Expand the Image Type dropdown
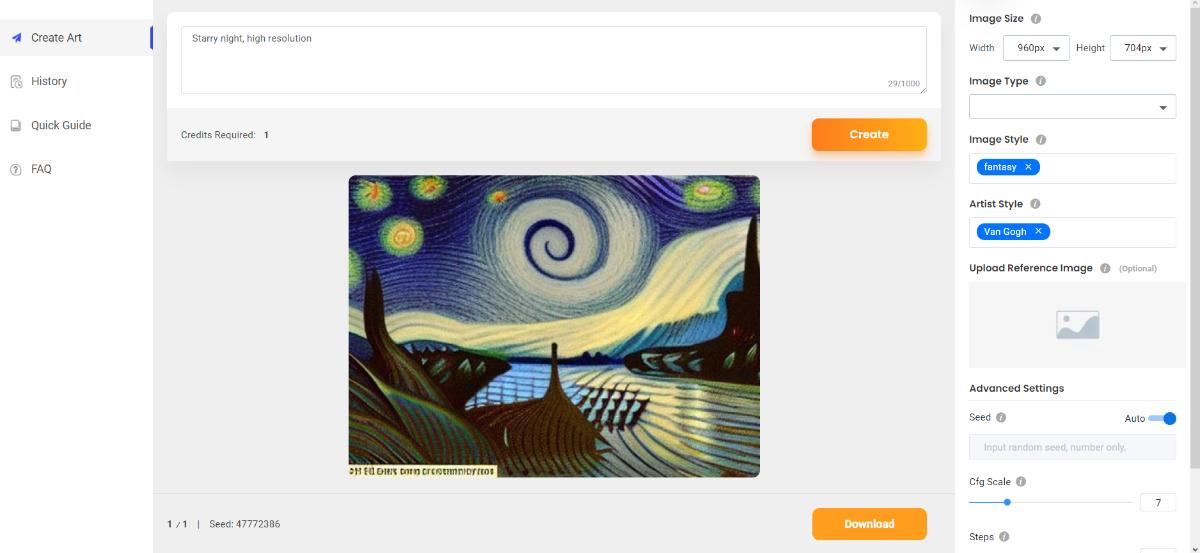The width and height of the screenshot is (1200, 553). (1072, 107)
